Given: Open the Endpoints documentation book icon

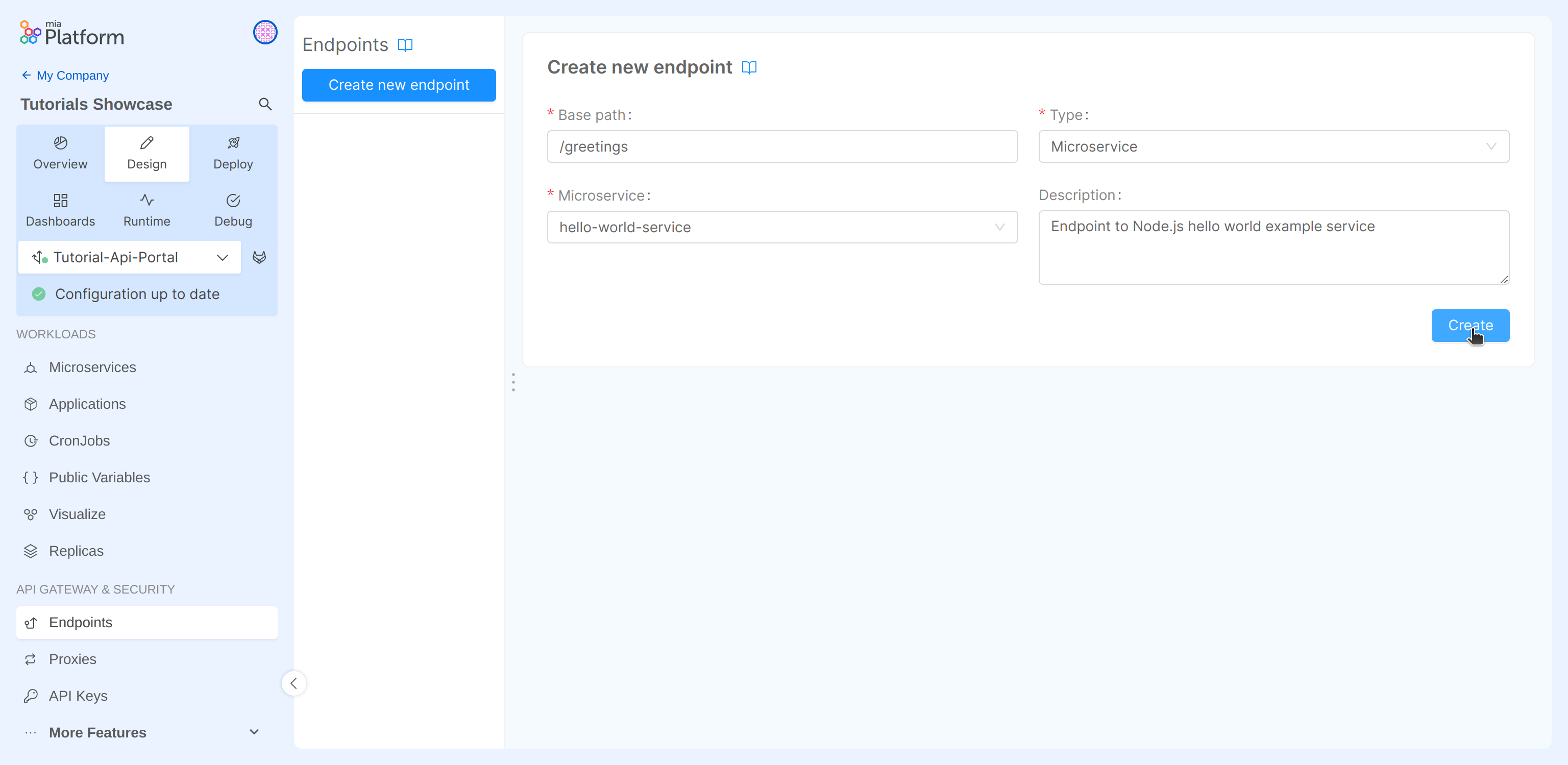Looking at the screenshot, I should 405,44.
